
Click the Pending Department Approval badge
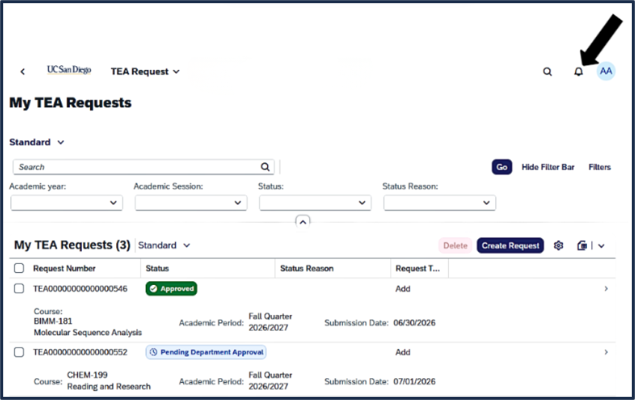click(x=206, y=352)
